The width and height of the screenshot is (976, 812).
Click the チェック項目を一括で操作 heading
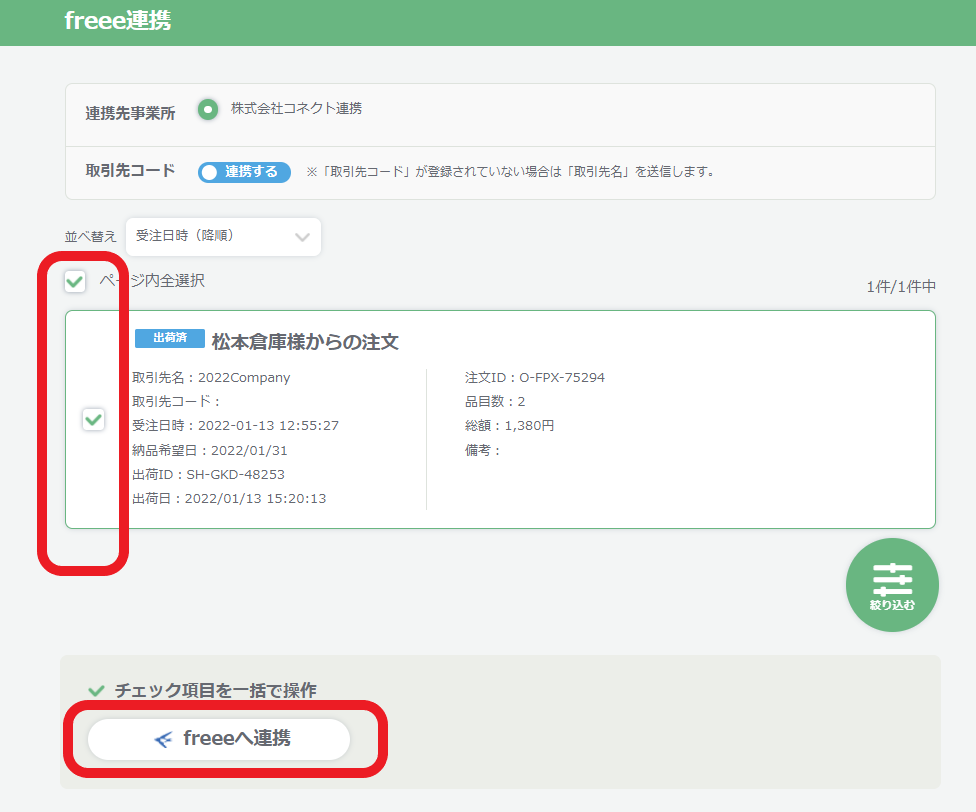pyautogui.click(x=215, y=691)
